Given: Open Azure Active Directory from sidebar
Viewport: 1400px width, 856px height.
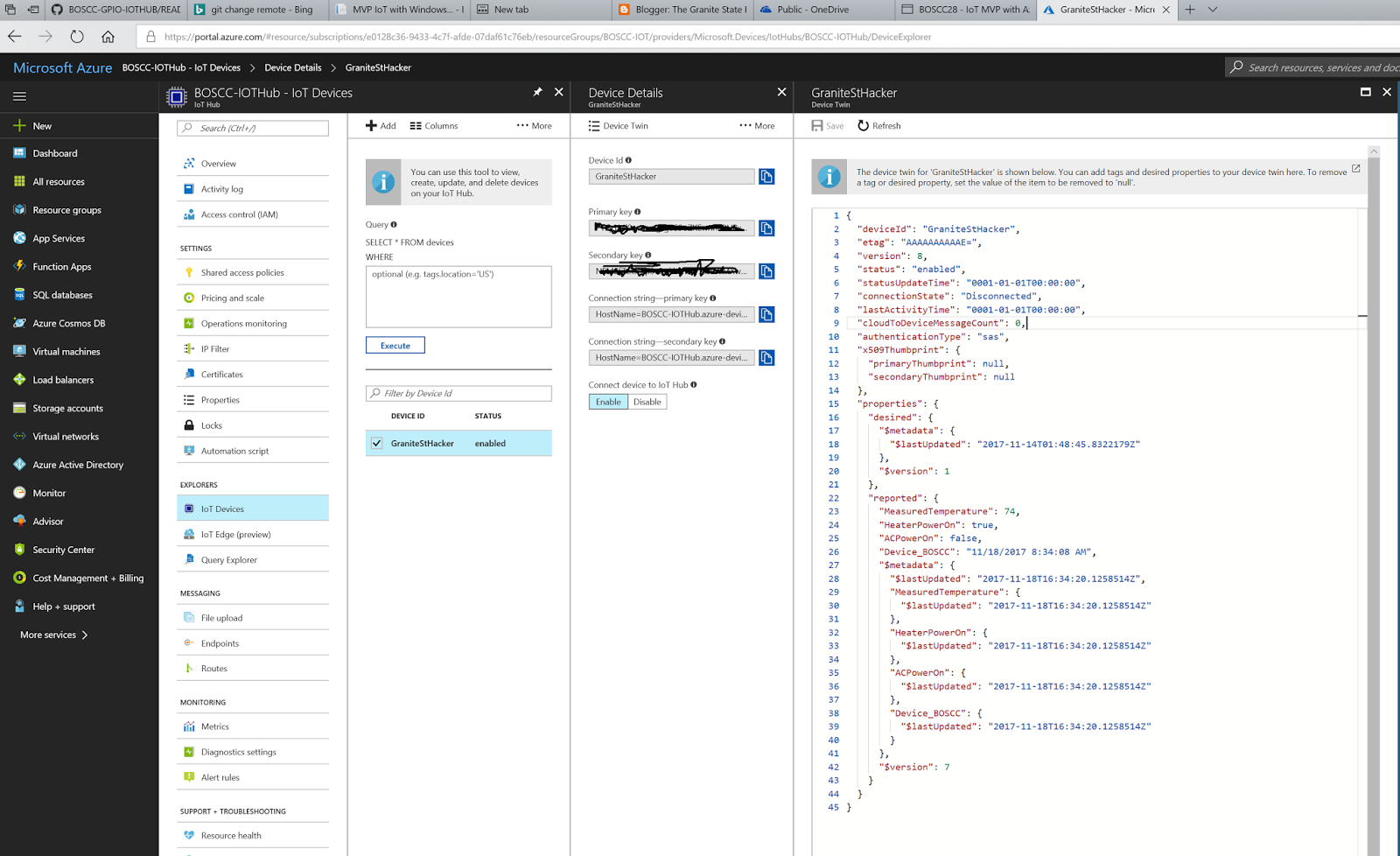Looking at the screenshot, I should [x=78, y=465].
